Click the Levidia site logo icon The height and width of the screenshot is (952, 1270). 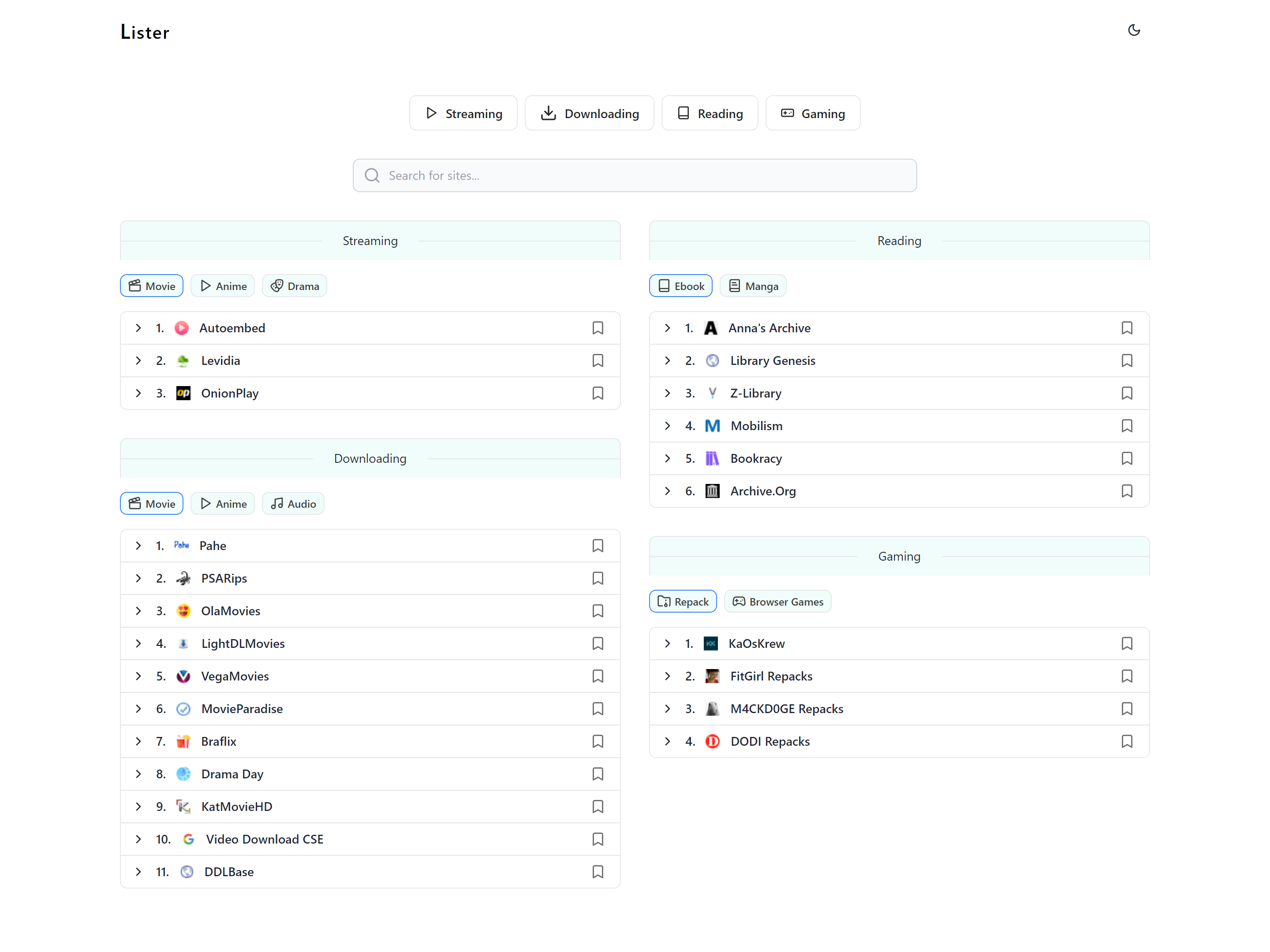[x=183, y=361]
